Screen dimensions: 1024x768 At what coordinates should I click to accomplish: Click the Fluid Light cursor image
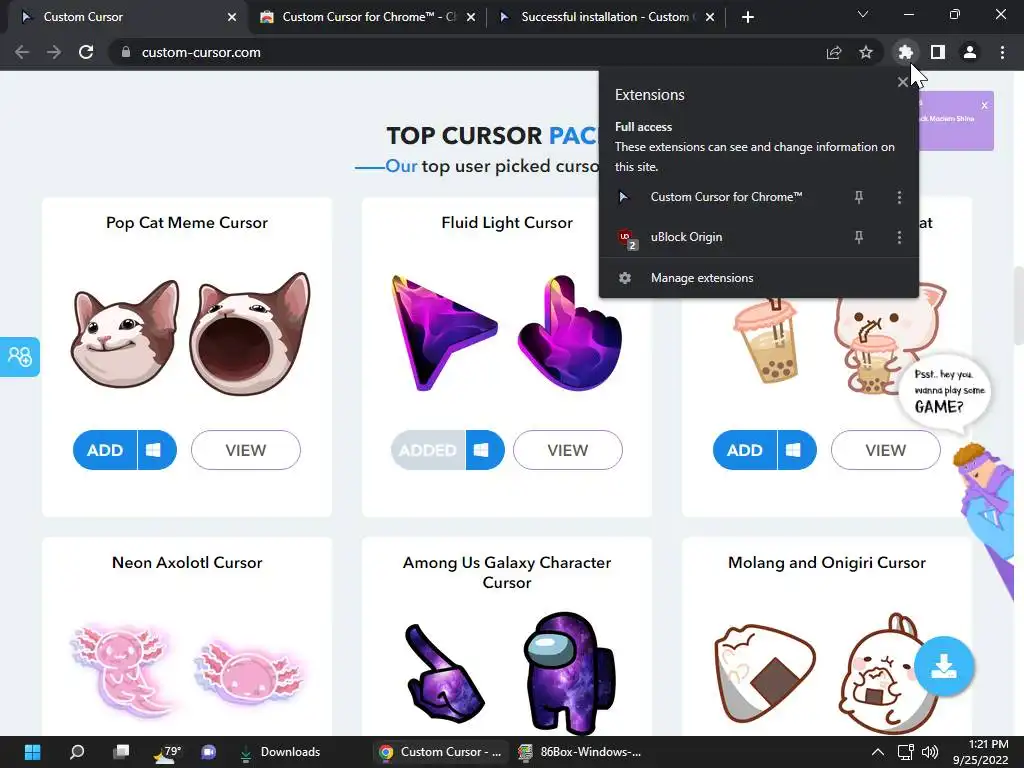coord(506,333)
